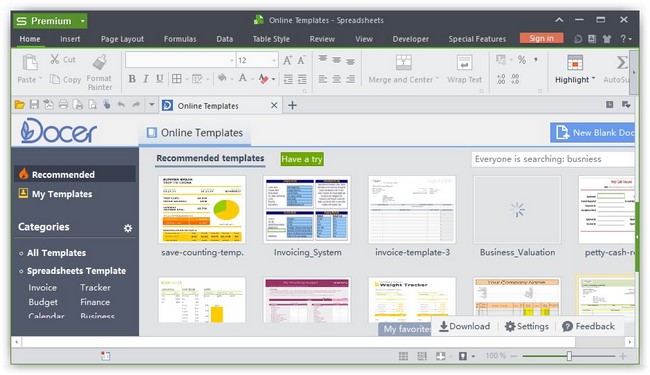Switch to Table Style tab
This screenshot has height=375, width=650.
(271, 39)
